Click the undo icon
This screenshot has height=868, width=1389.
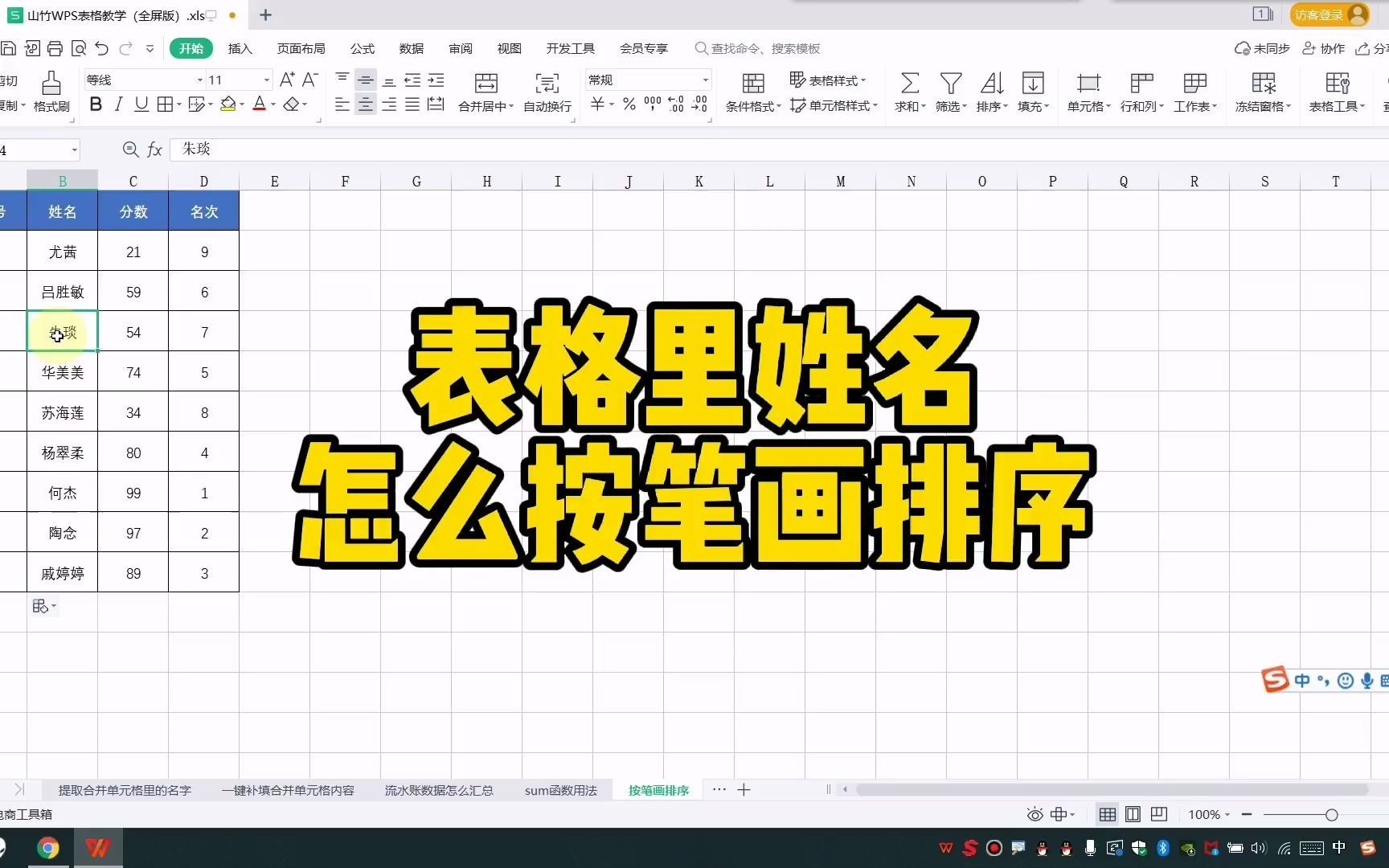click(101, 48)
